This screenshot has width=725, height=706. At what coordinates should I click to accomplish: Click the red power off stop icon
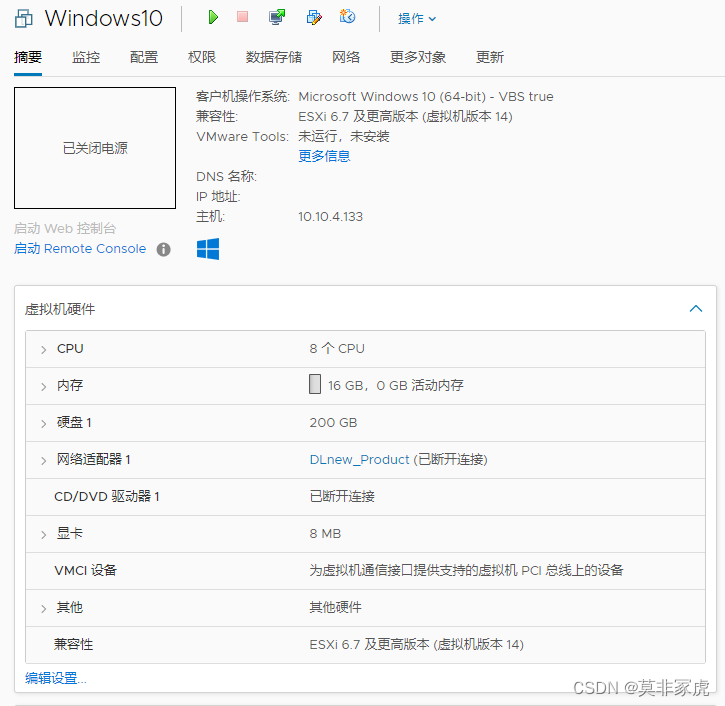pos(242,17)
